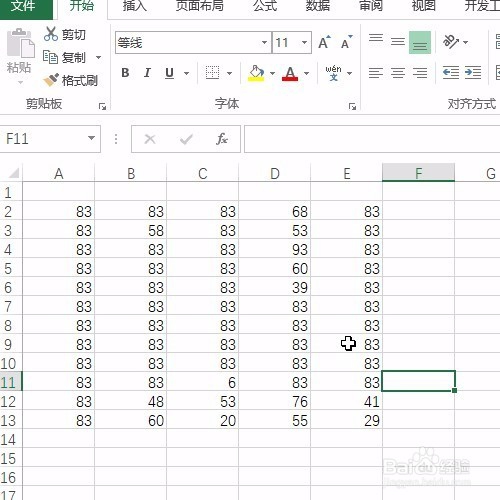Expand fill color dropdown arrow
The image size is (500, 500).
point(272,73)
